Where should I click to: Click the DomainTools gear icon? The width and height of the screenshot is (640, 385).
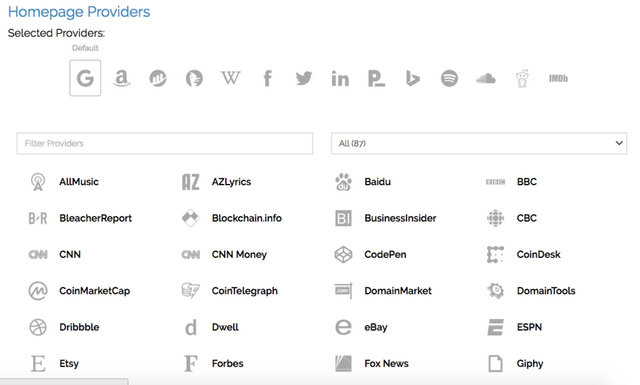pos(496,291)
